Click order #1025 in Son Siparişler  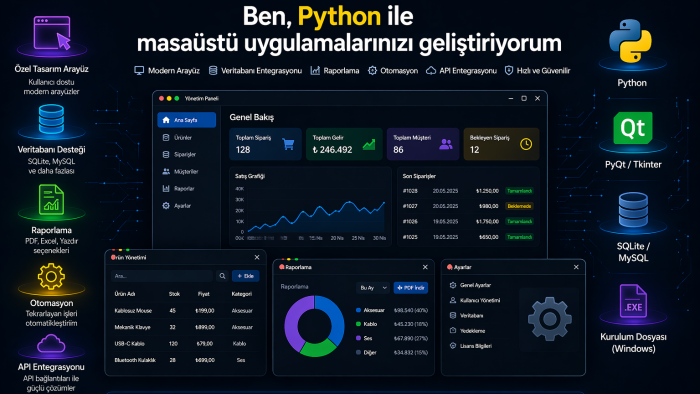(467, 237)
